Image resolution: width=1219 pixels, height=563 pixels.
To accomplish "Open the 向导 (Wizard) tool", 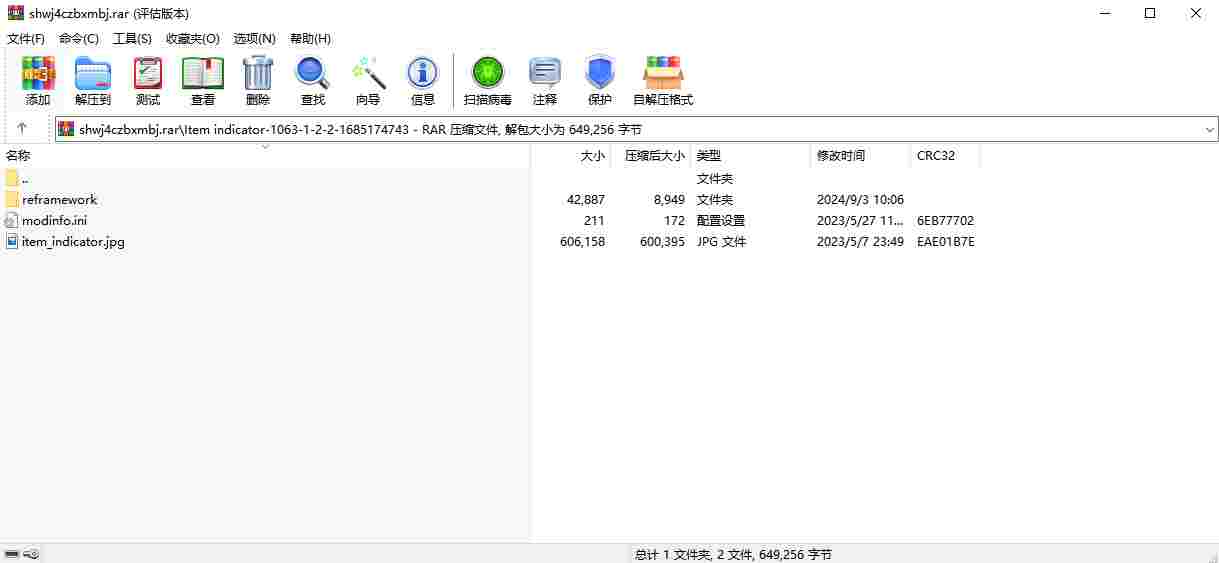I will (368, 73).
